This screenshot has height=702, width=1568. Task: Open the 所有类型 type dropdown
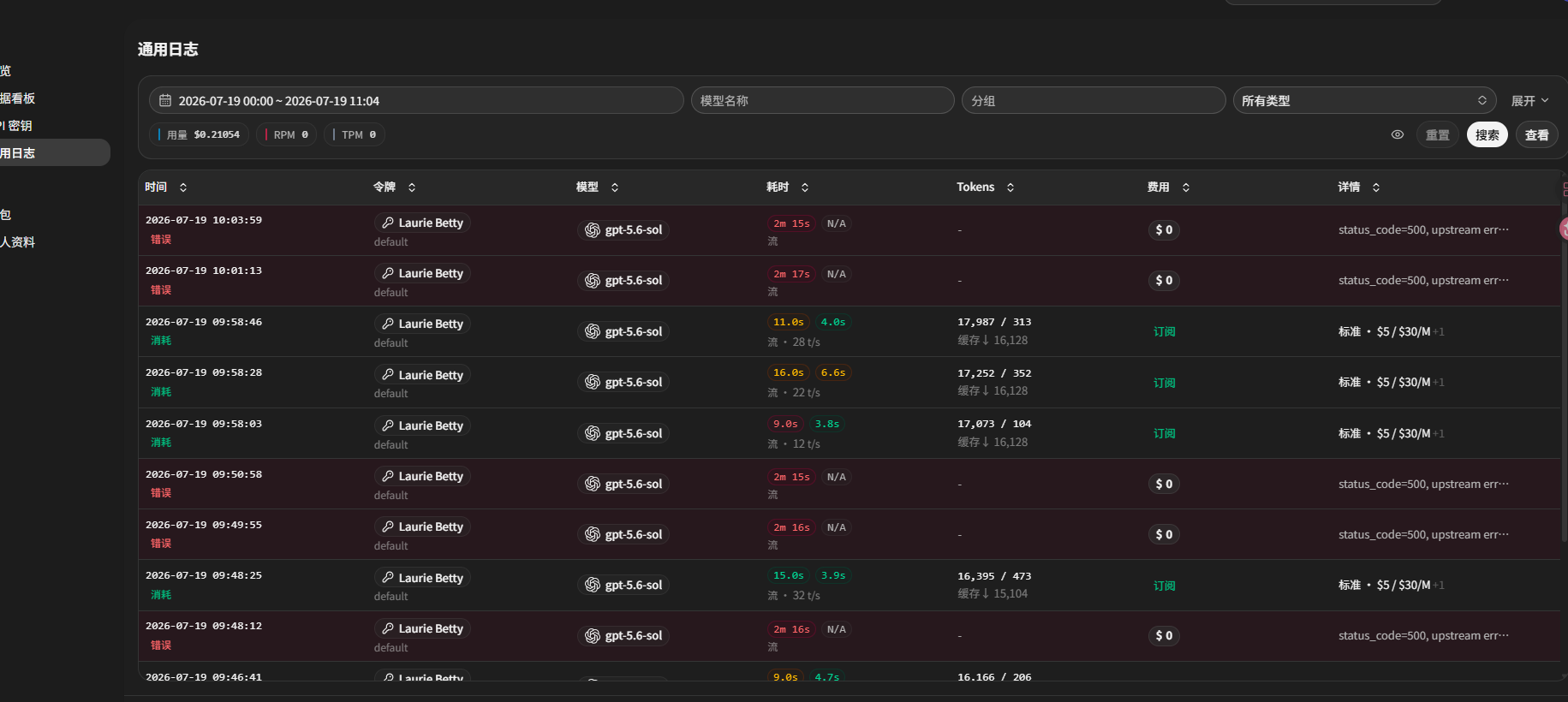pyautogui.click(x=1364, y=100)
